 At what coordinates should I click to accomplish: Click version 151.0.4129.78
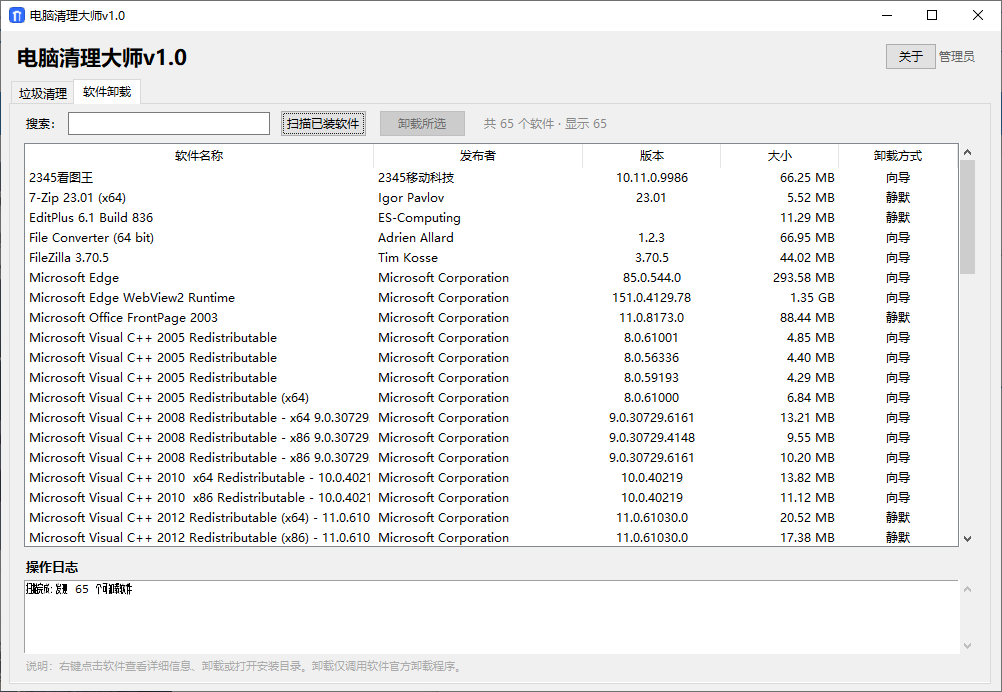[x=652, y=298]
